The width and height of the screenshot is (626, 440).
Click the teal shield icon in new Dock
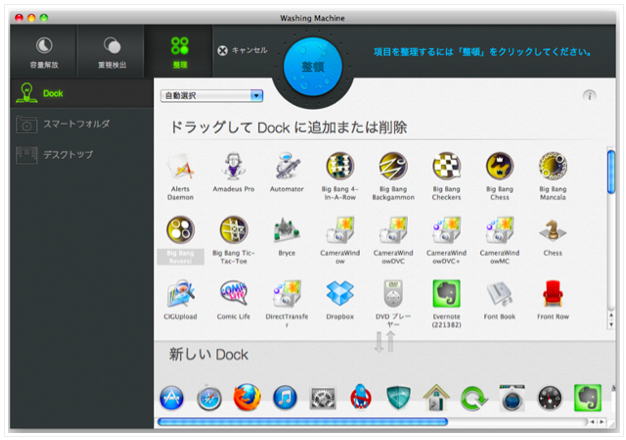(x=398, y=398)
